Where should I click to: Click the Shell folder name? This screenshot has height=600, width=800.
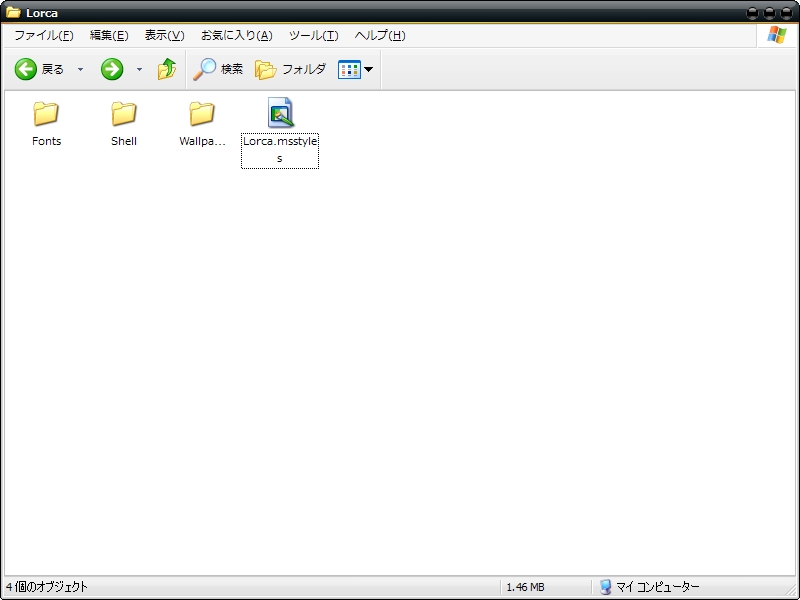[x=124, y=141]
